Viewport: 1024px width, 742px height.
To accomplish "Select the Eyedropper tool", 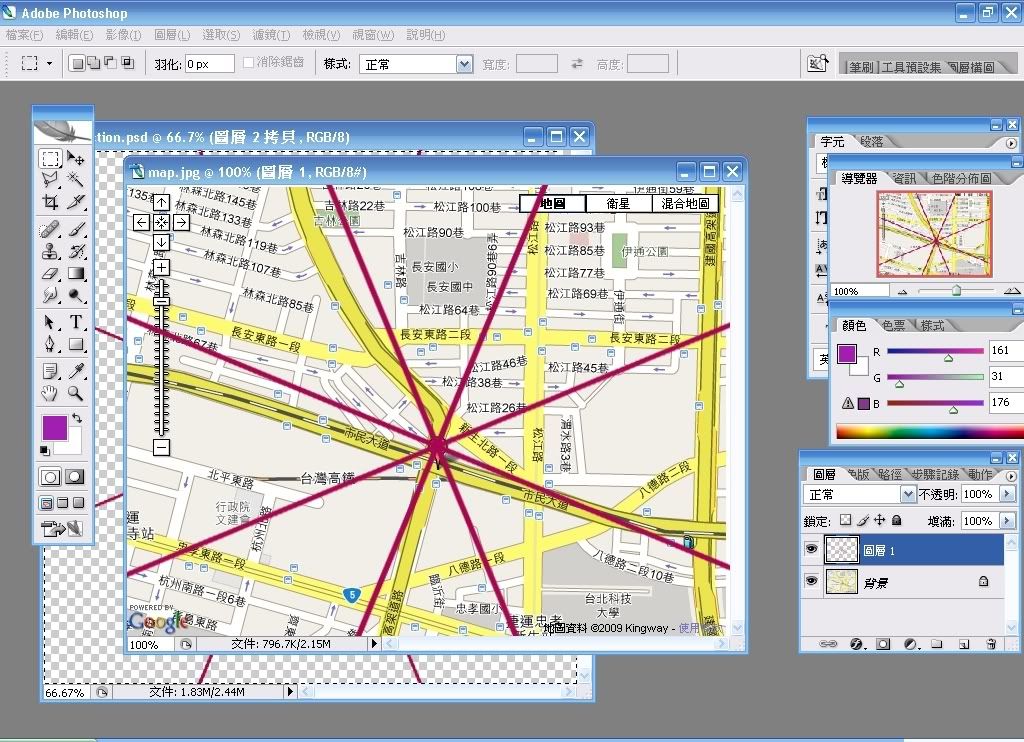I will tap(76, 371).
